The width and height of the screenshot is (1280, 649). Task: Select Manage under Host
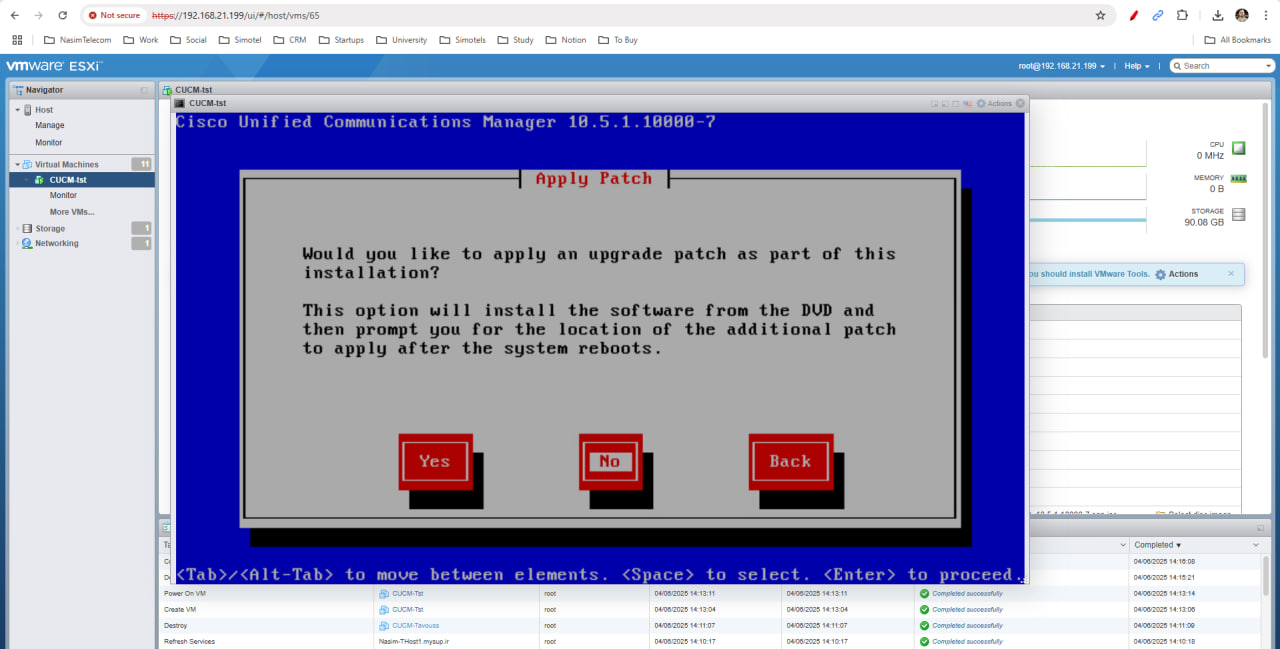(x=50, y=126)
